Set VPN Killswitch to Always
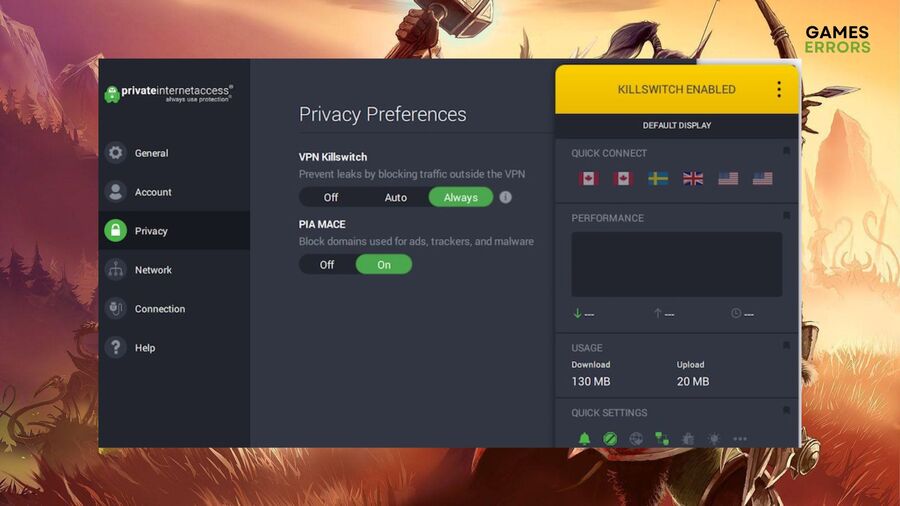This screenshot has height=506, width=900. 460,197
